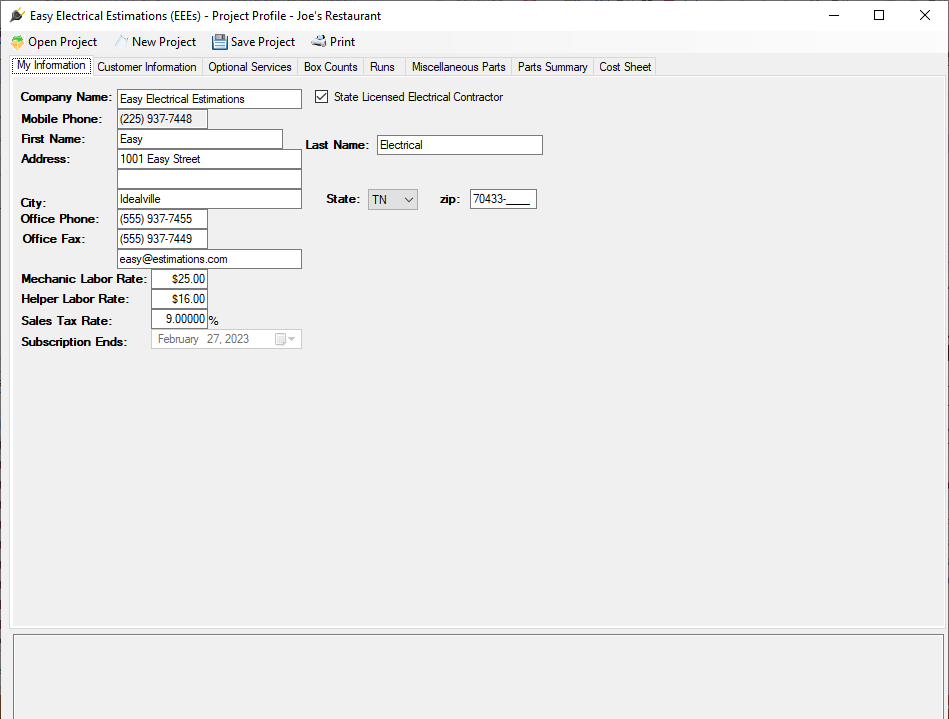Click the zip code field 70433
949x719 pixels.
504,199
